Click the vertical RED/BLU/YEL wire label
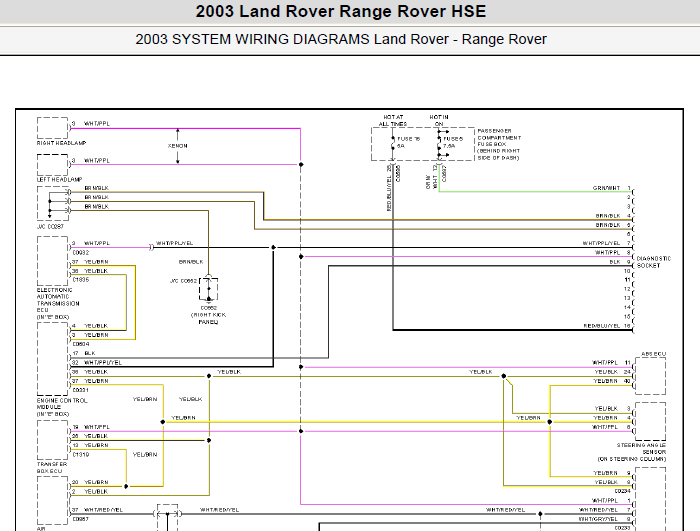Screen dimensions: 700x531 [x=389, y=193]
